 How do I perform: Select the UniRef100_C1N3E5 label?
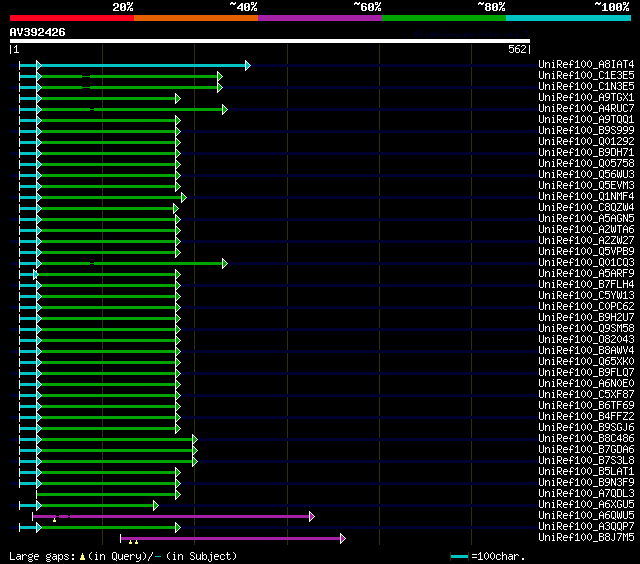[x=586, y=87]
